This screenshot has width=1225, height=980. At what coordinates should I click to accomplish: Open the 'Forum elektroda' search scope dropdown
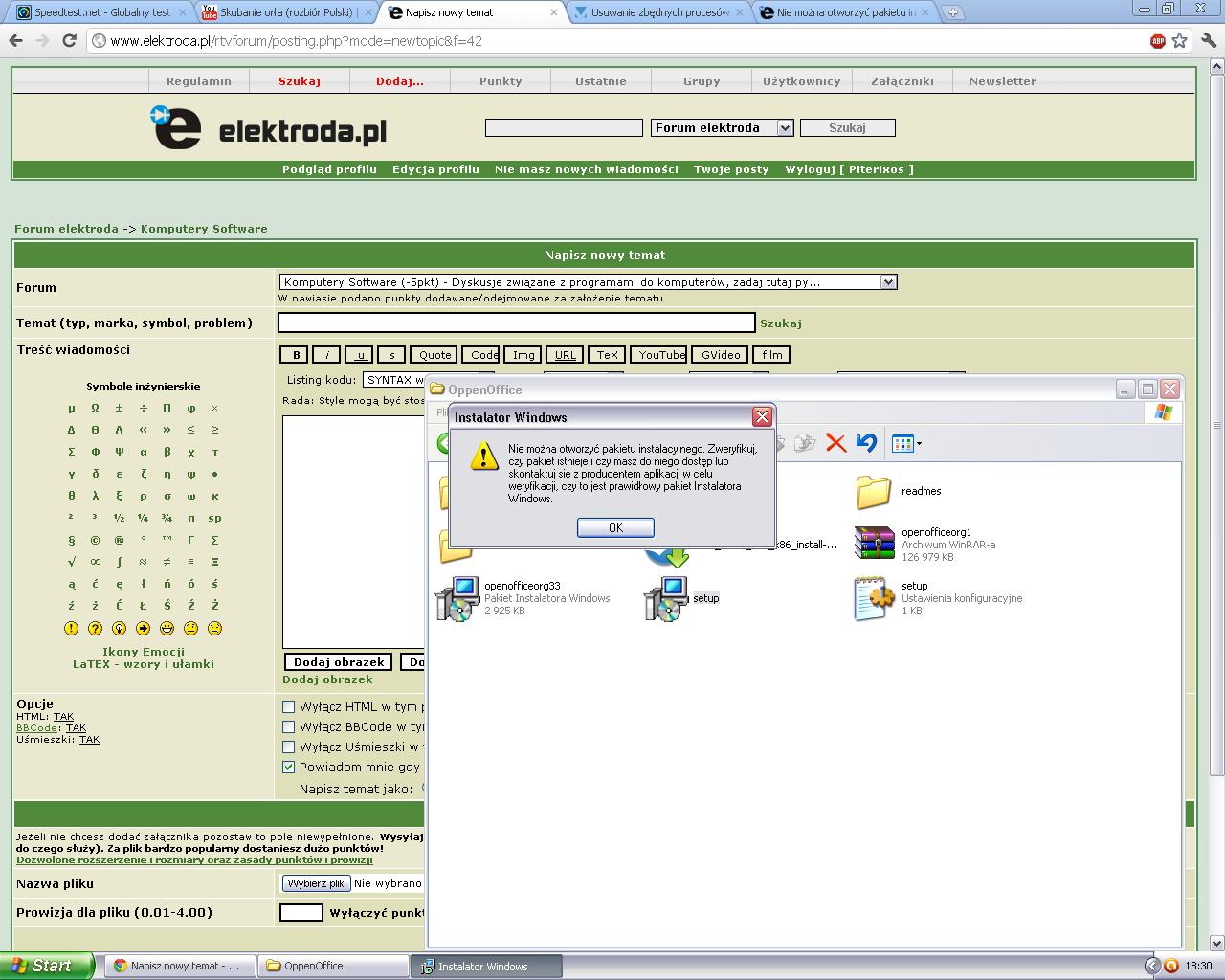pyautogui.click(x=723, y=127)
